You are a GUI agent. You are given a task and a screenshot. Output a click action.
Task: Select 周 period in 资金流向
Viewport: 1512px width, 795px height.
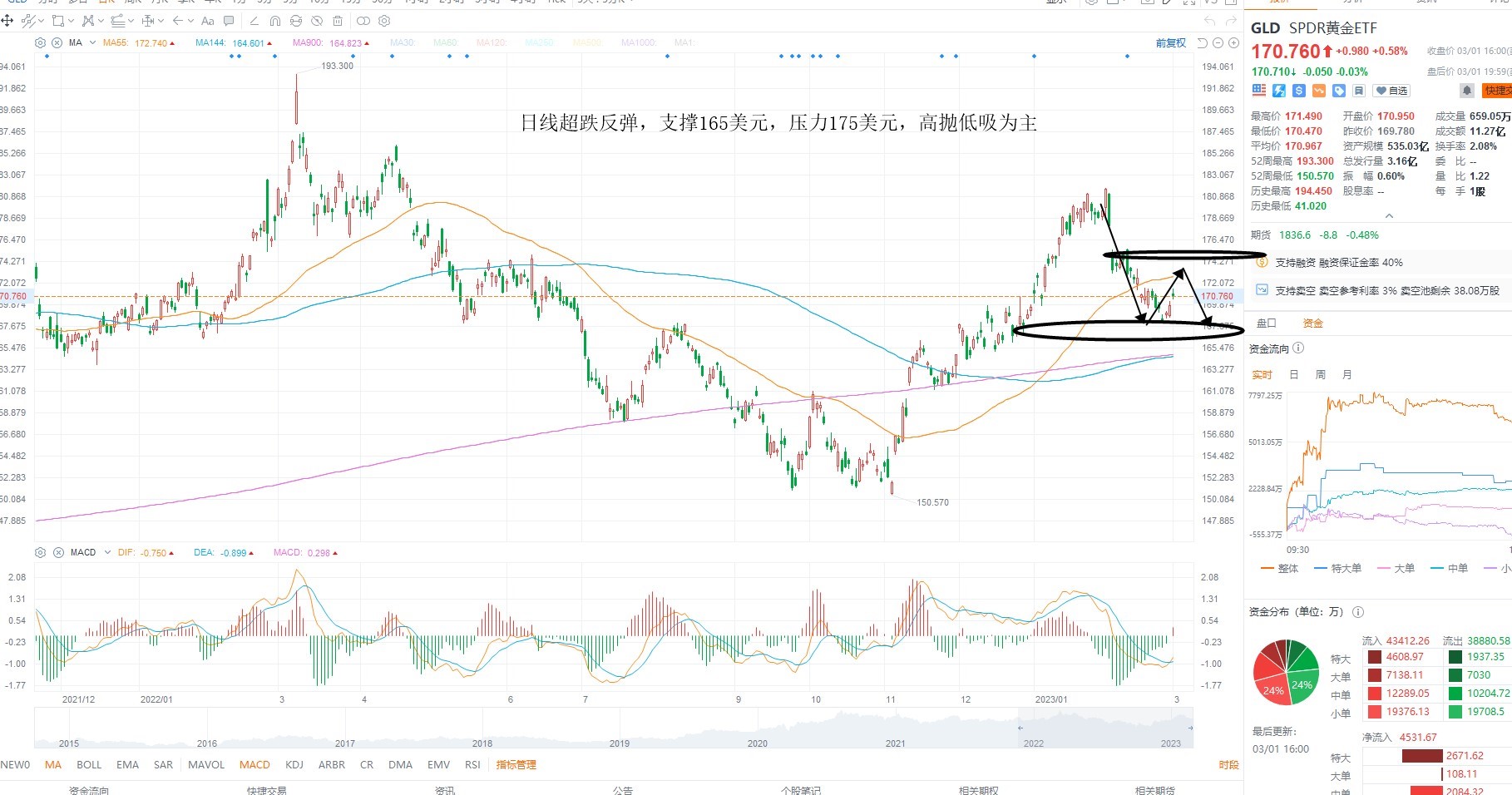point(1320,374)
